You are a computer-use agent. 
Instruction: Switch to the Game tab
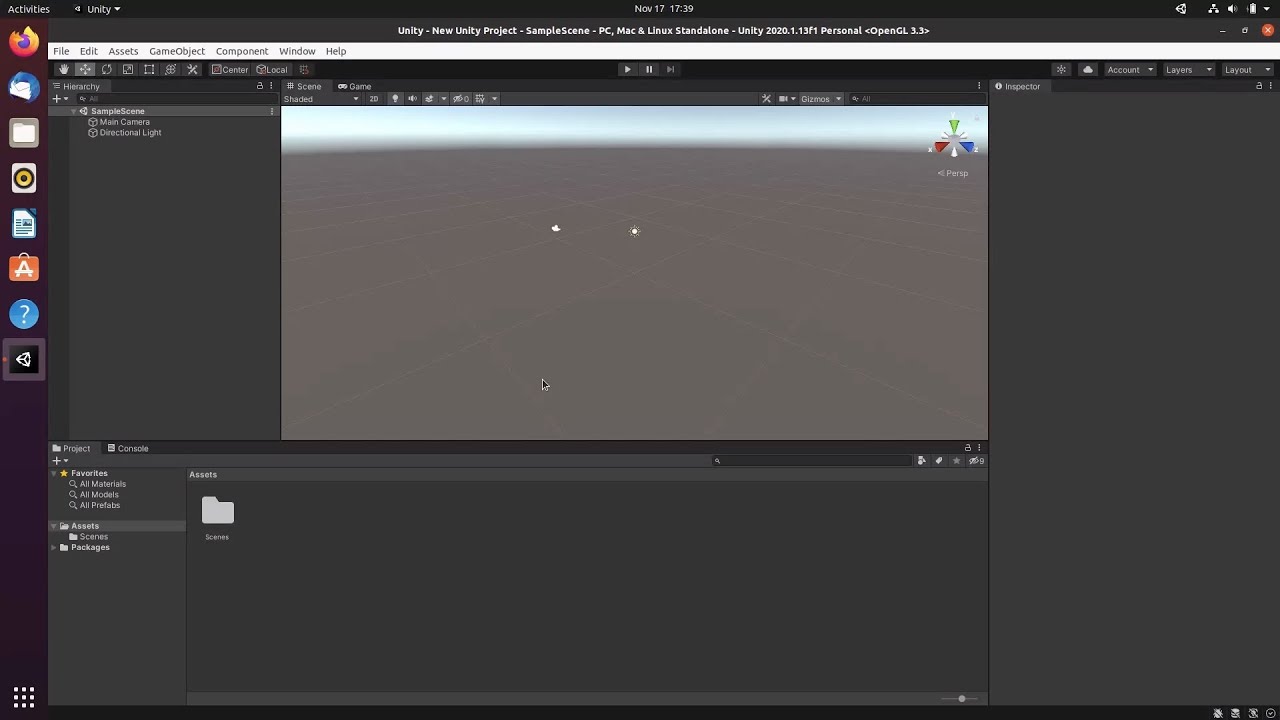(x=355, y=86)
